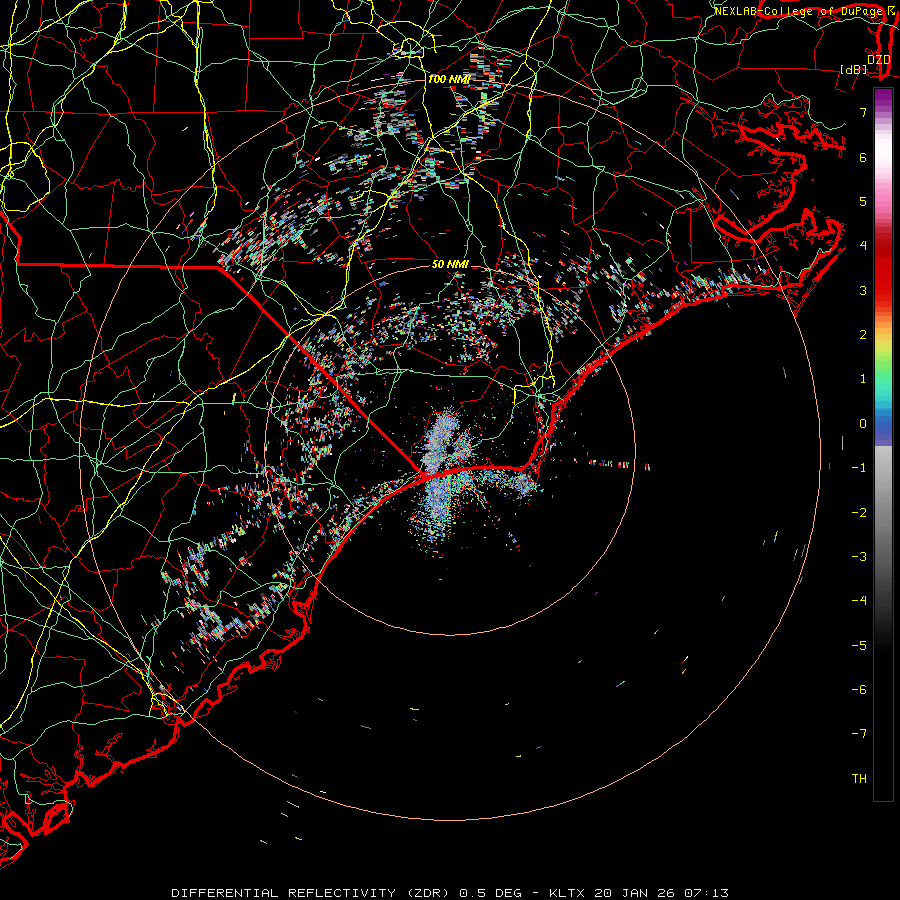The image size is (900, 900).
Task: Click the "DZD" product label
Action: [x=878, y=59]
